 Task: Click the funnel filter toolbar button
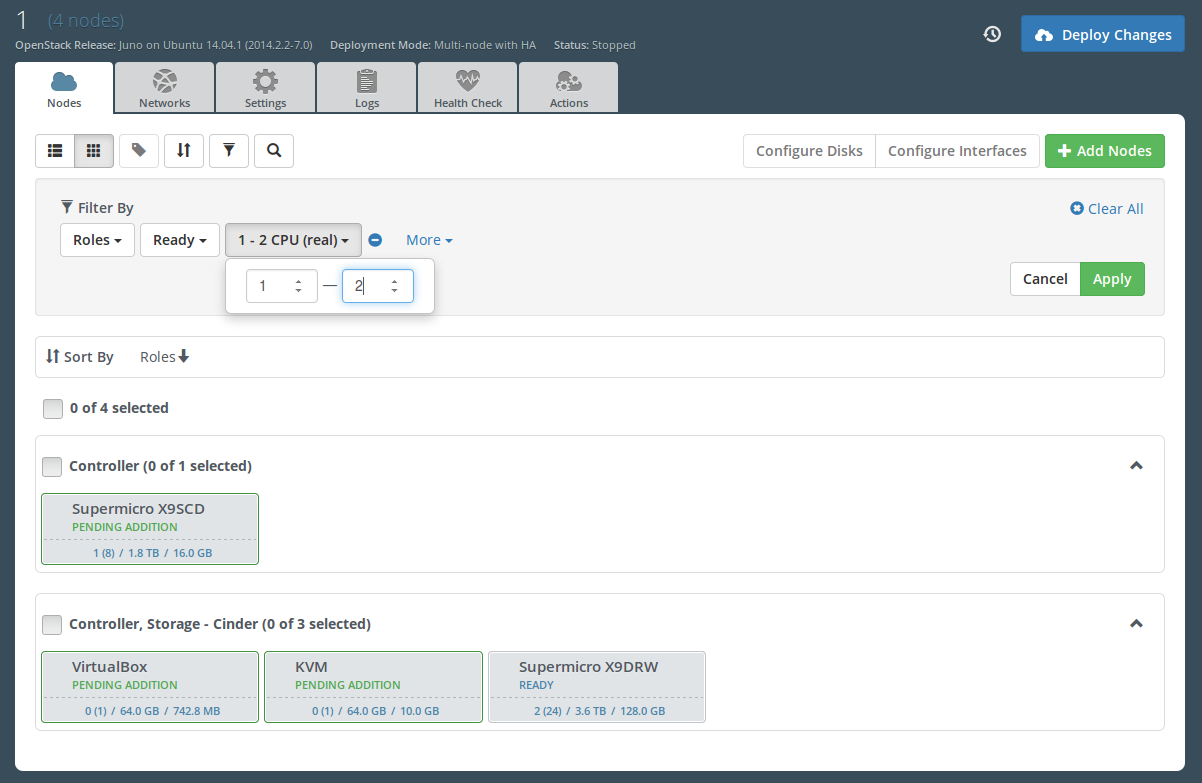coord(229,151)
